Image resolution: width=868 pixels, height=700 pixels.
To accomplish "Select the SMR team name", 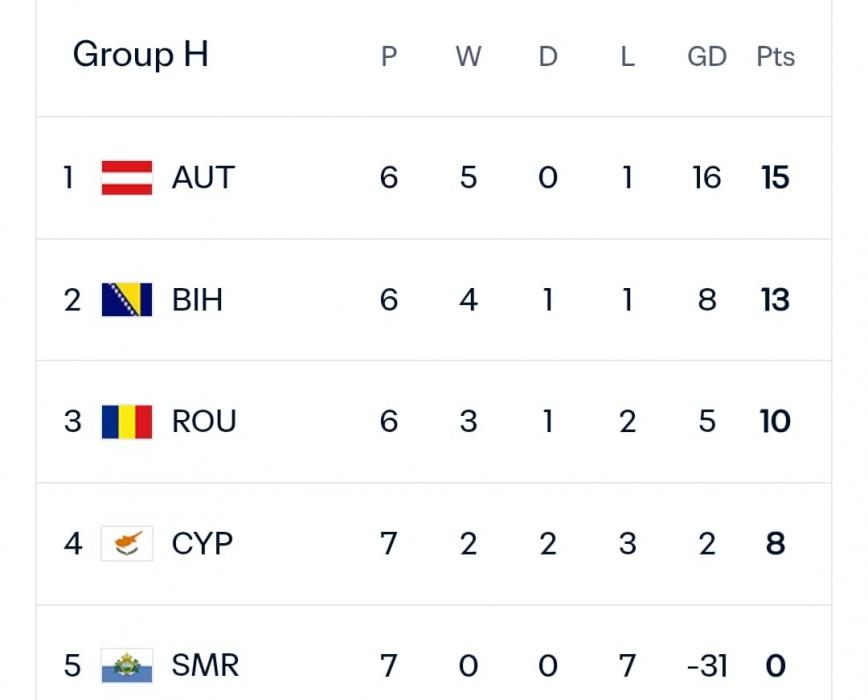I will 205,666.
